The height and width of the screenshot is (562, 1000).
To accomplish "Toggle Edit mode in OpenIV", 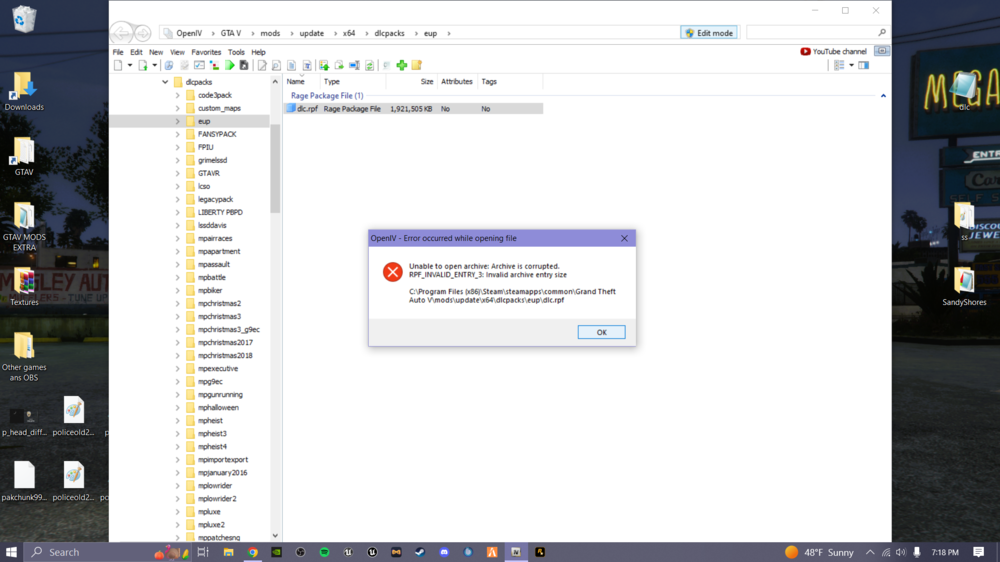I will pyautogui.click(x=709, y=33).
